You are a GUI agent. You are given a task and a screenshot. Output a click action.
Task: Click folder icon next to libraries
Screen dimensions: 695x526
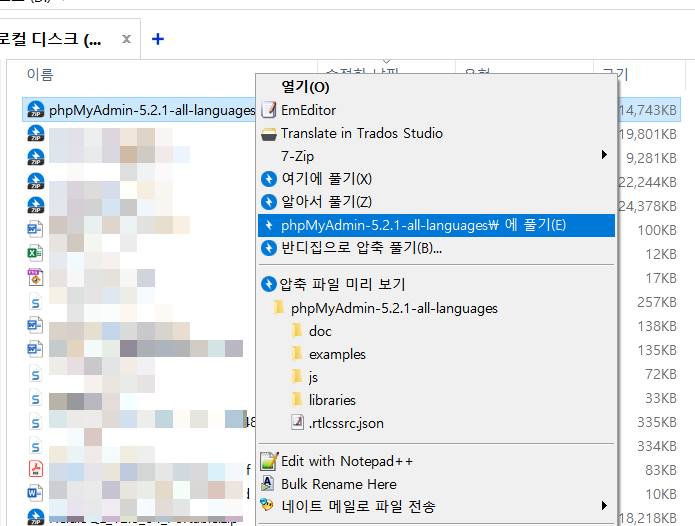pos(297,400)
